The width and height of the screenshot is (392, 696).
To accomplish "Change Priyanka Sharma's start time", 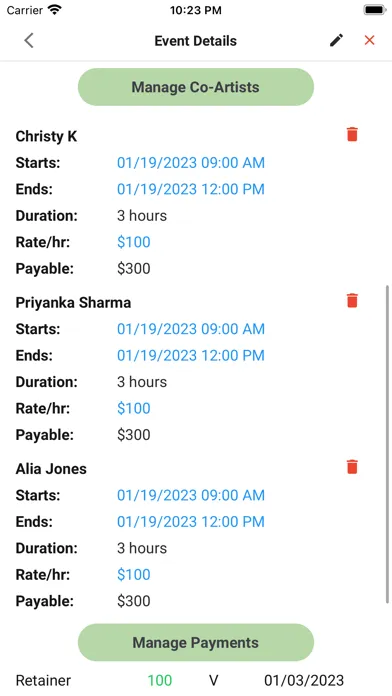I will point(191,329).
